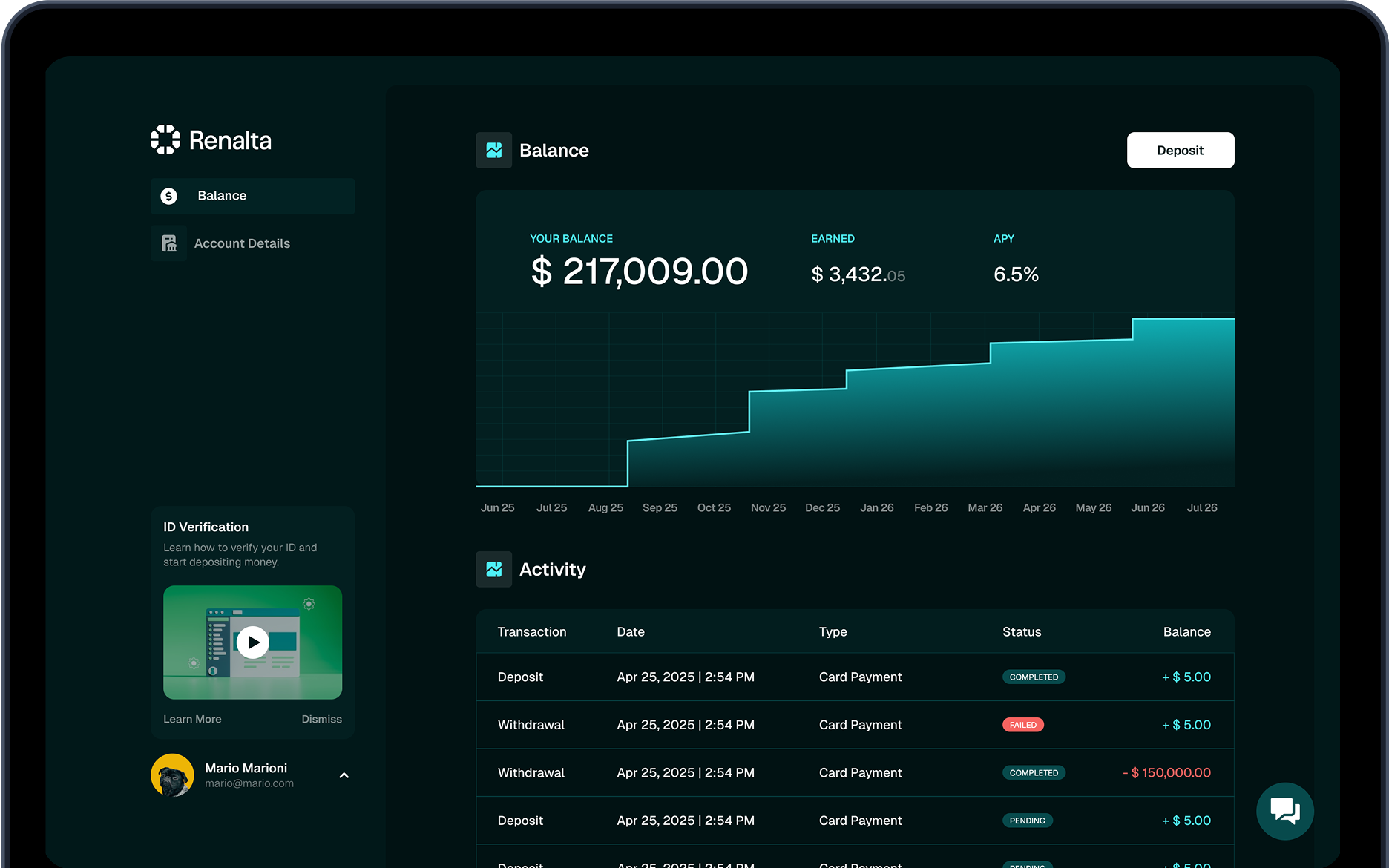Click the COMPLETED status badge on the Deposit row
1389x868 pixels.
pyautogui.click(x=1034, y=677)
